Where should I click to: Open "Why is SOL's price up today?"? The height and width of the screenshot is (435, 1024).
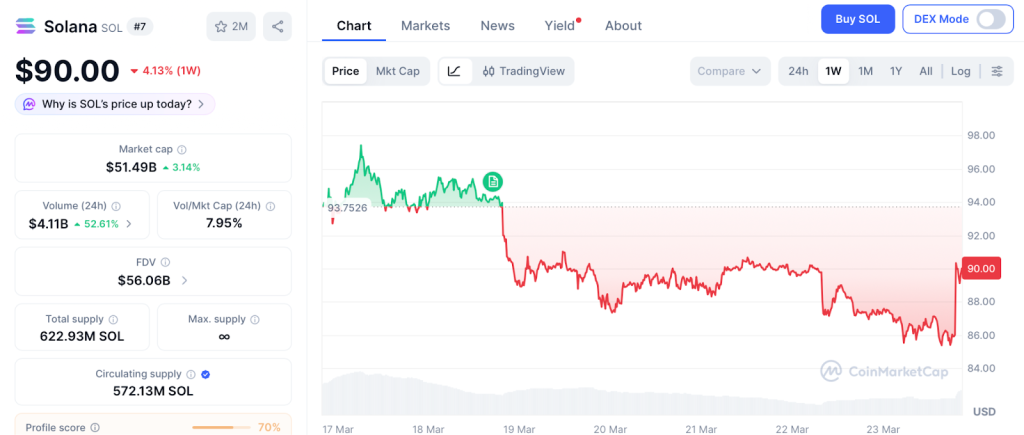tap(115, 104)
